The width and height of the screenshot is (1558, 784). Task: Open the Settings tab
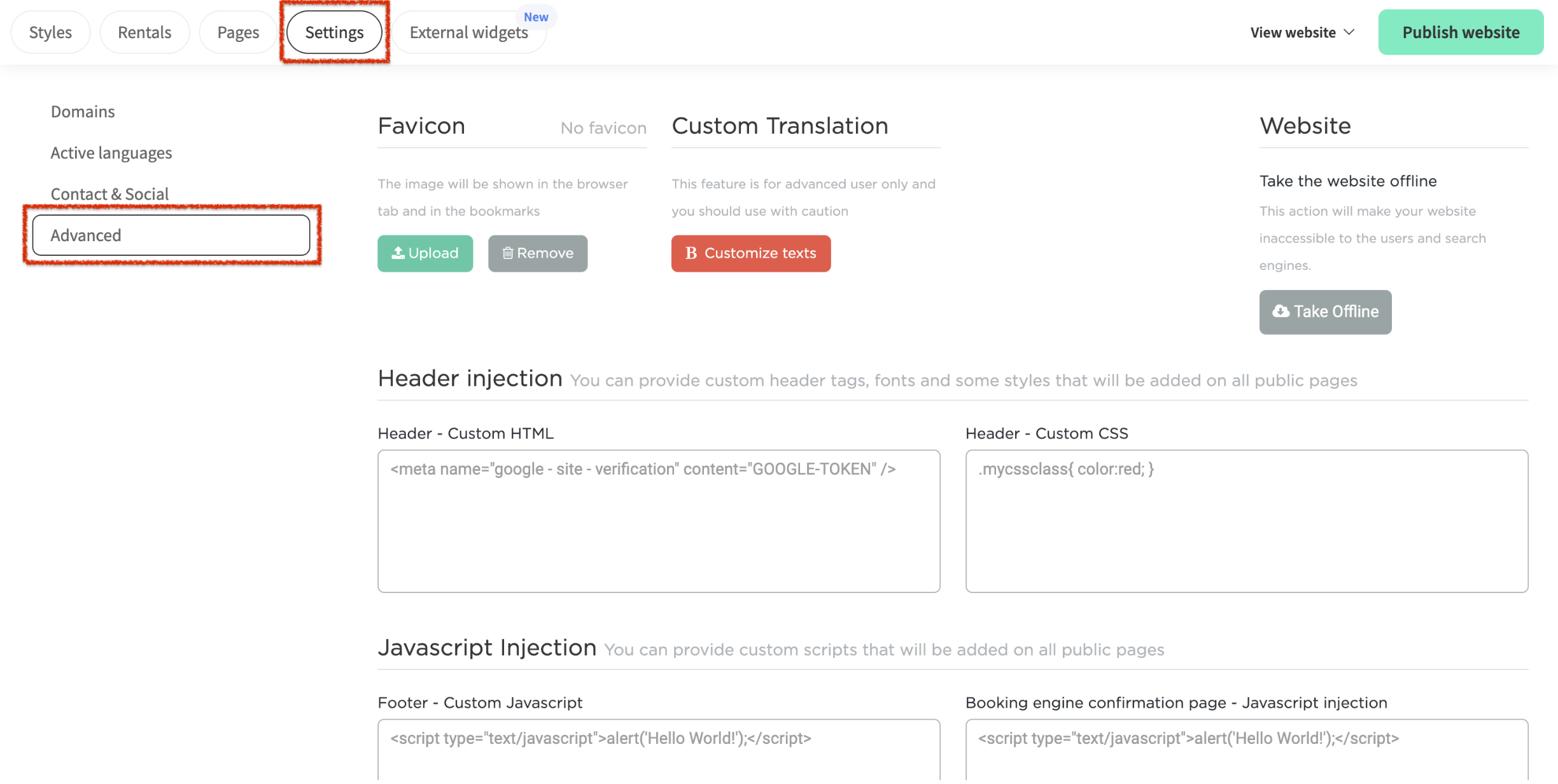[334, 32]
